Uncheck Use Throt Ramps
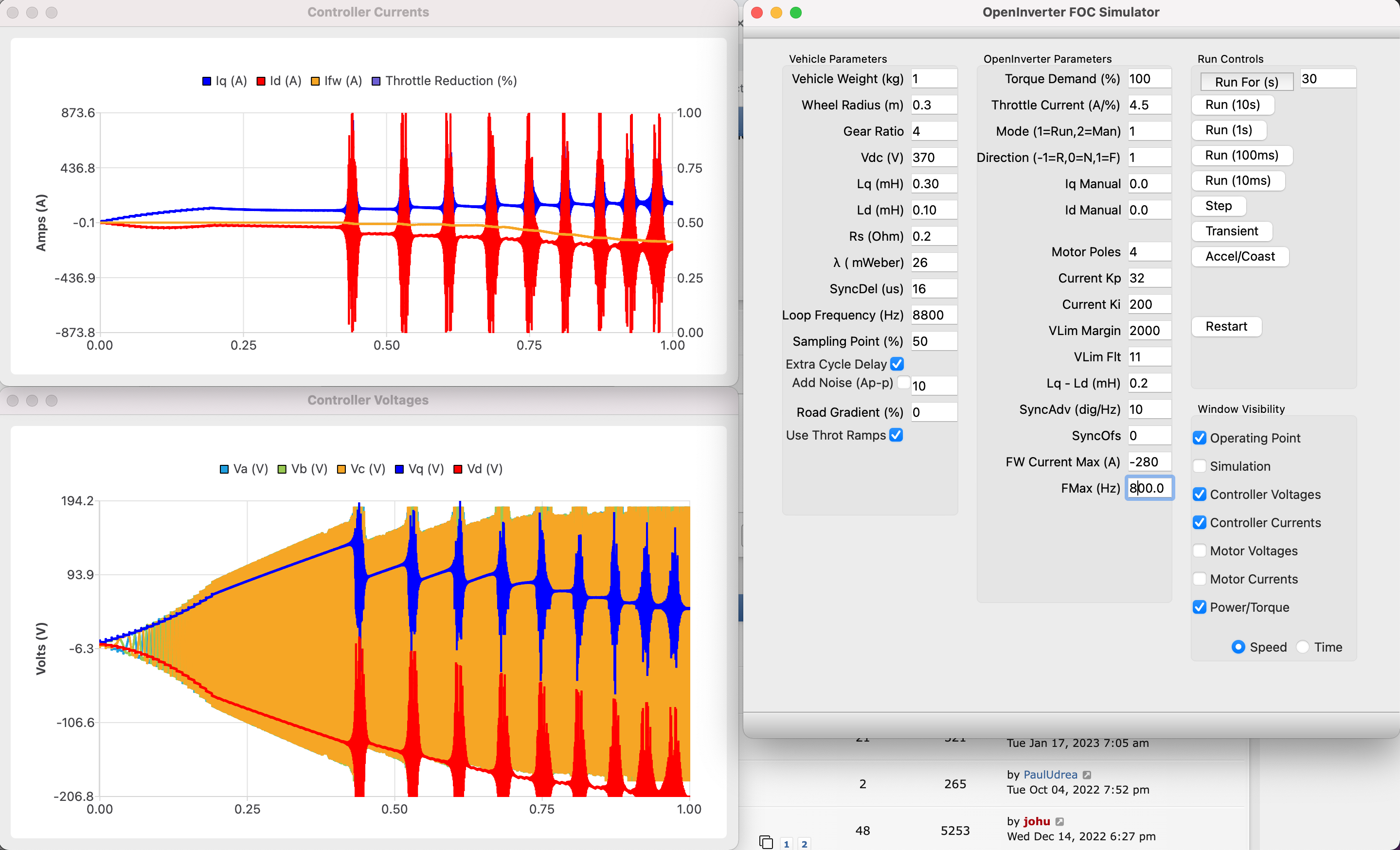The width and height of the screenshot is (1400, 850). tap(896, 436)
